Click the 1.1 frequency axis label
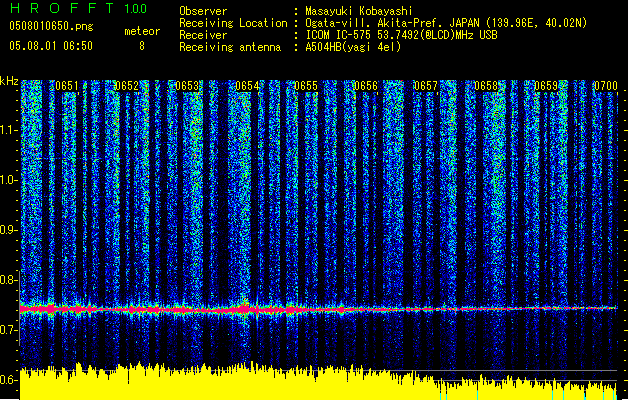629x400 pixels. pos(9,128)
